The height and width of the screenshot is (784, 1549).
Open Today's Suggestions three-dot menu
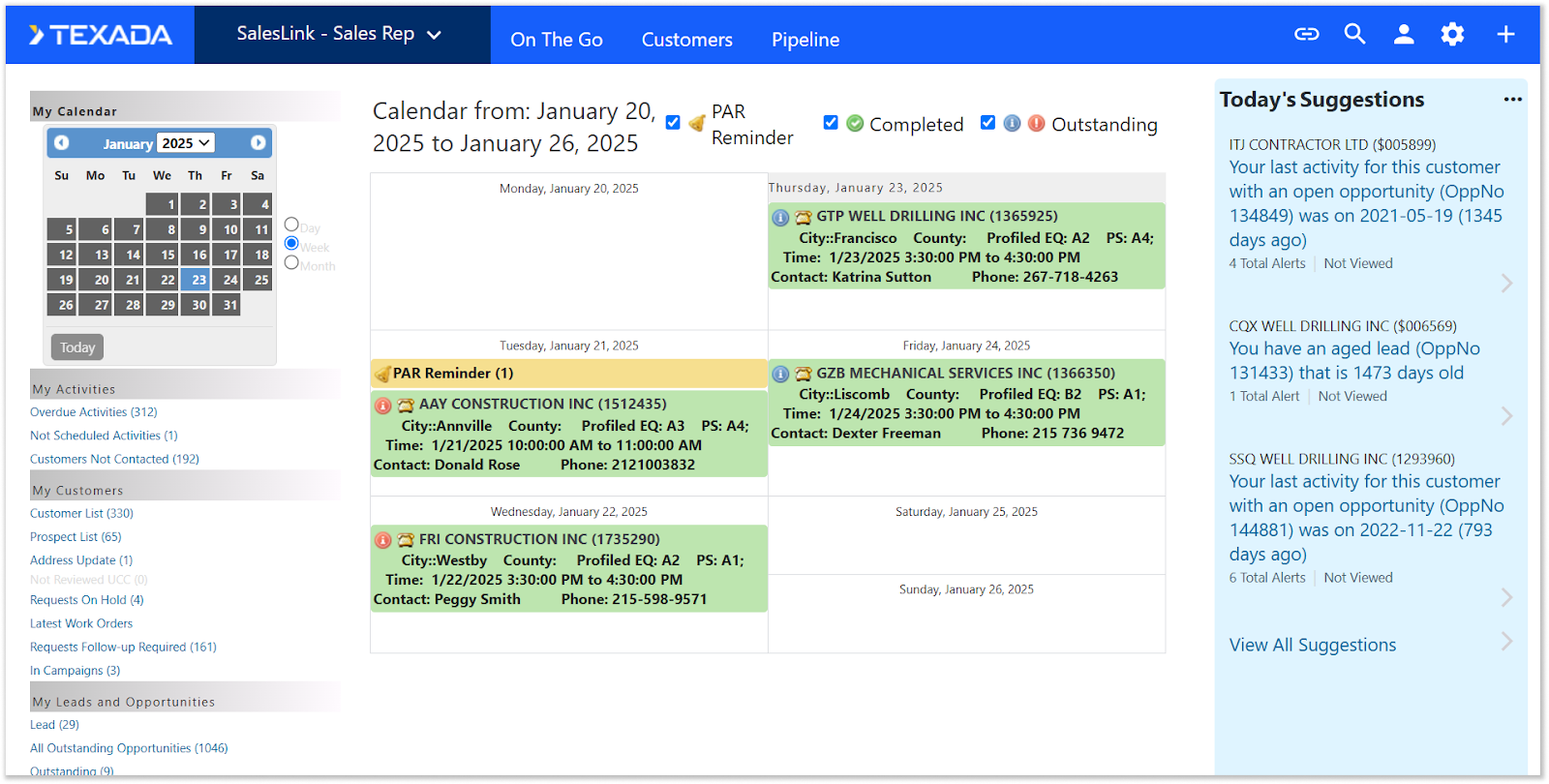(x=1512, y=100)
